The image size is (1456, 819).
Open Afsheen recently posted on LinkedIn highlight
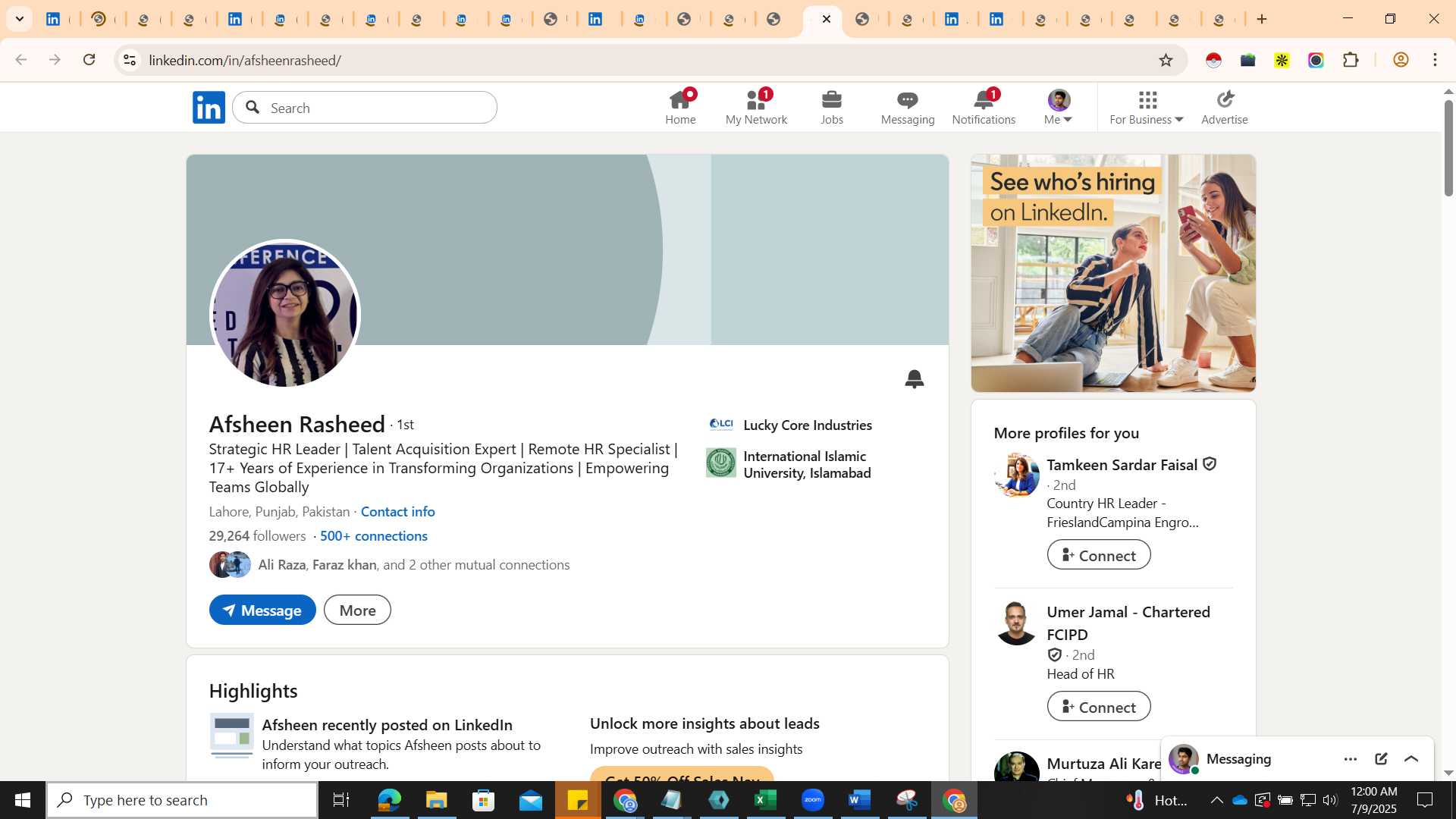point(388,725)
